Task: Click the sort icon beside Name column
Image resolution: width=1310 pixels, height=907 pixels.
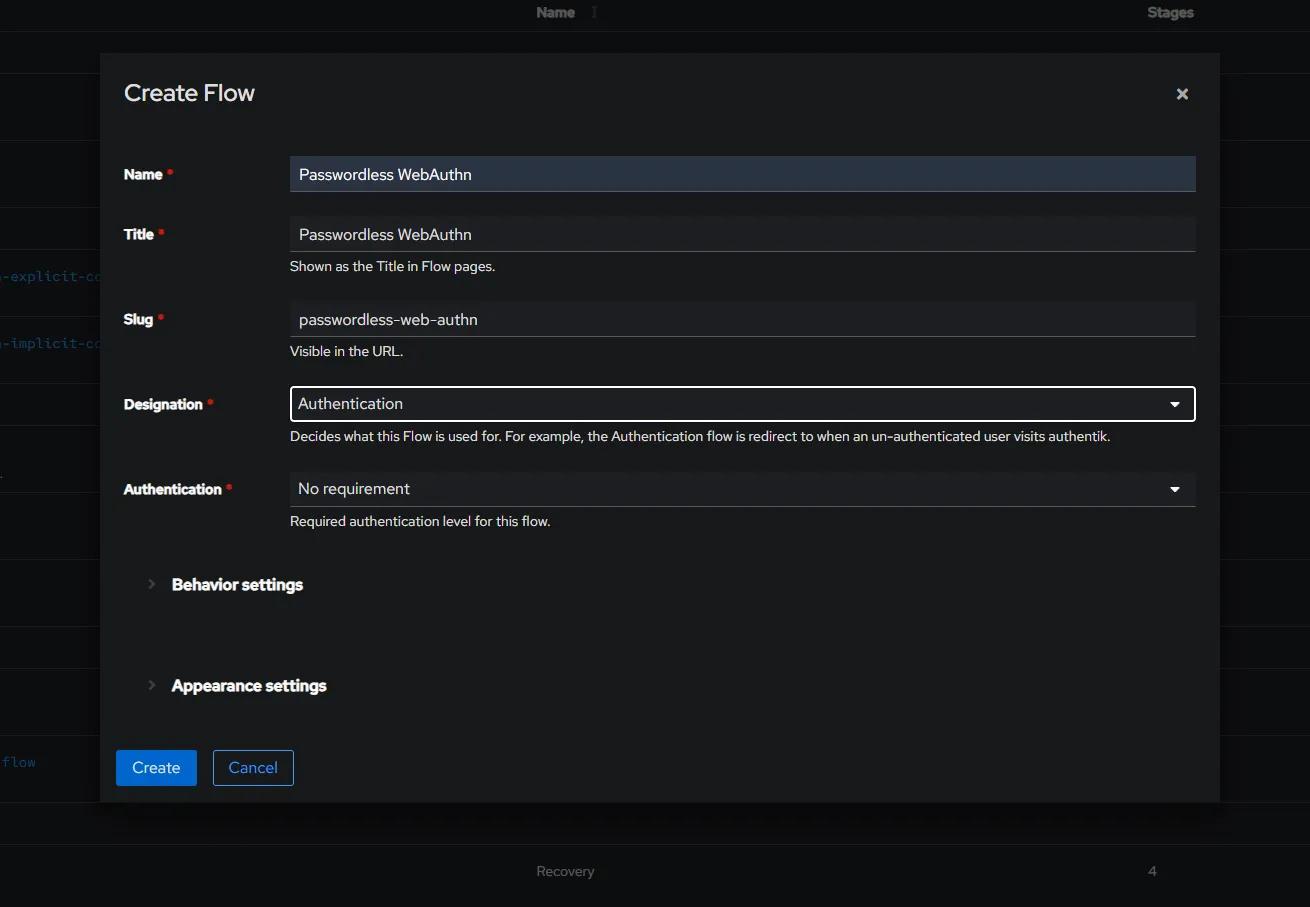Action: click(594, 13)
